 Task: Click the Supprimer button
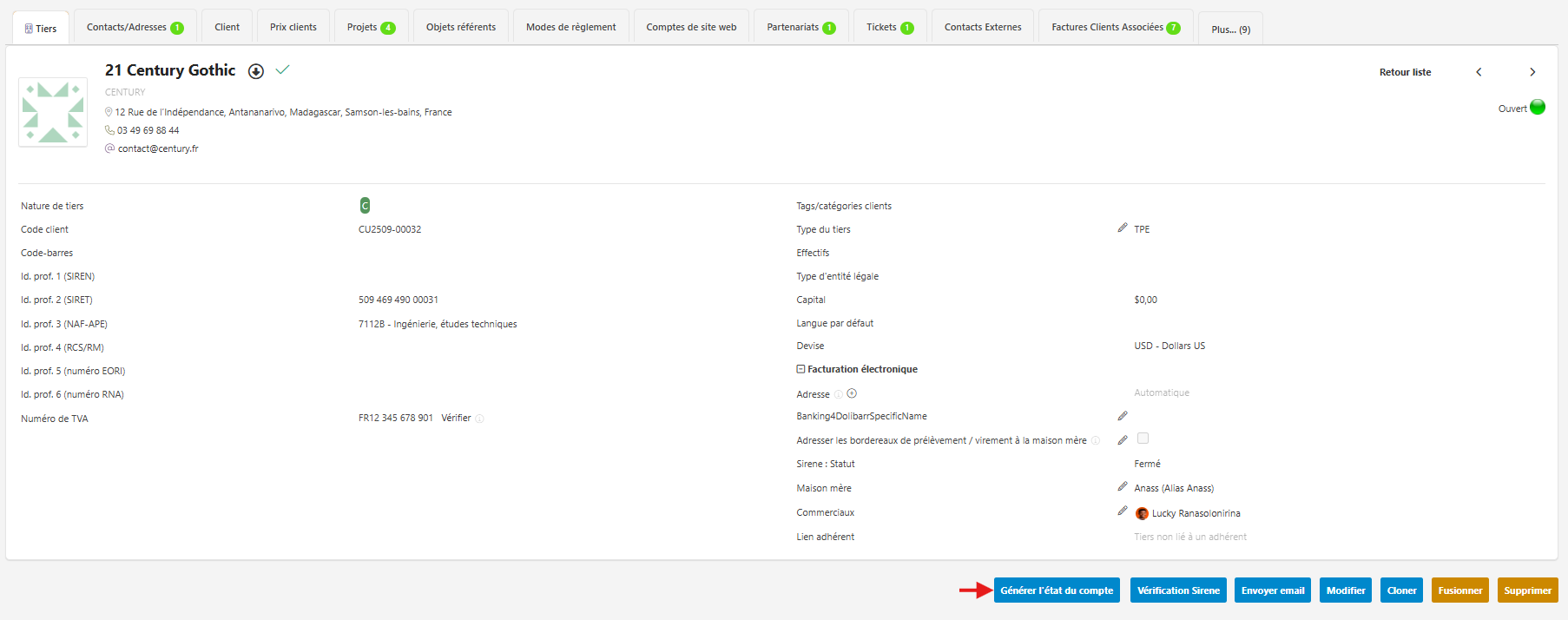1528,590
